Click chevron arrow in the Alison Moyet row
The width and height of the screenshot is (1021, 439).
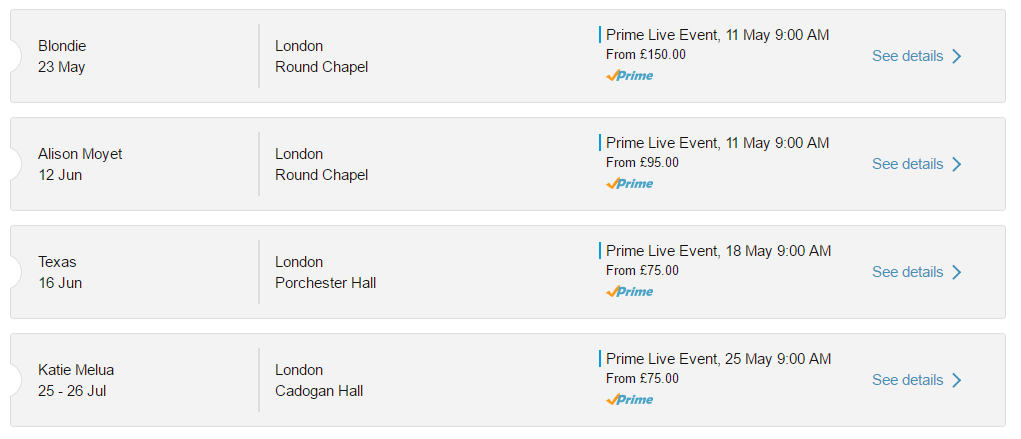point(957,164)
